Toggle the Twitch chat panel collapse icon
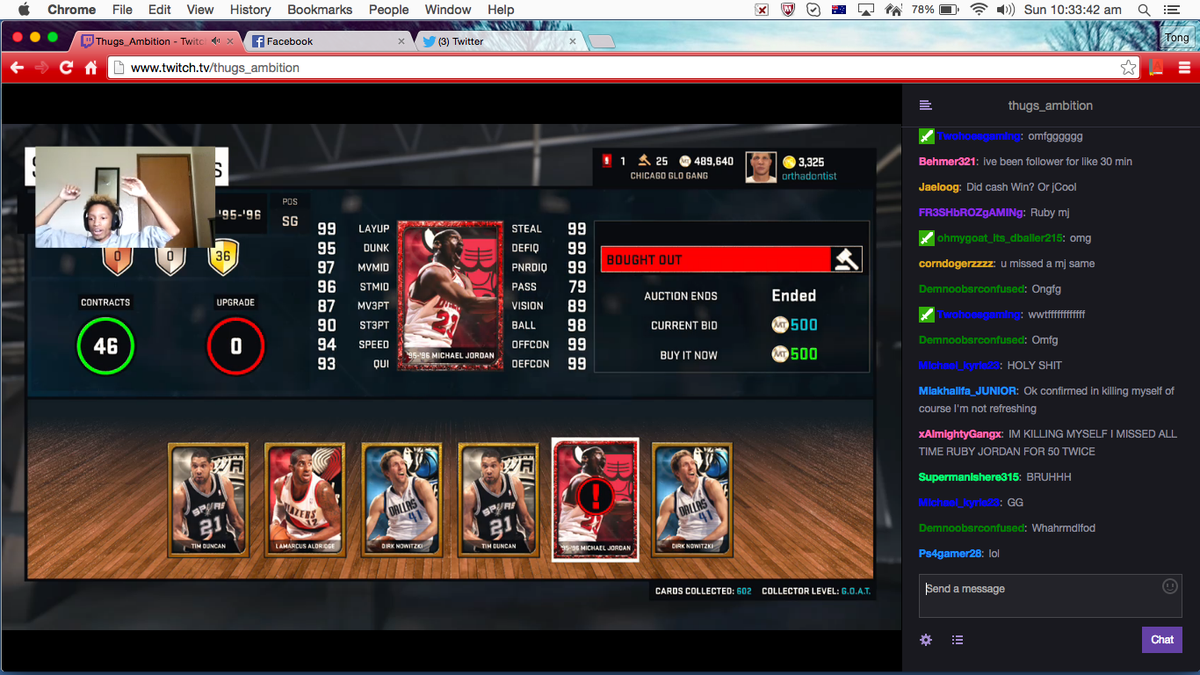 926,105
